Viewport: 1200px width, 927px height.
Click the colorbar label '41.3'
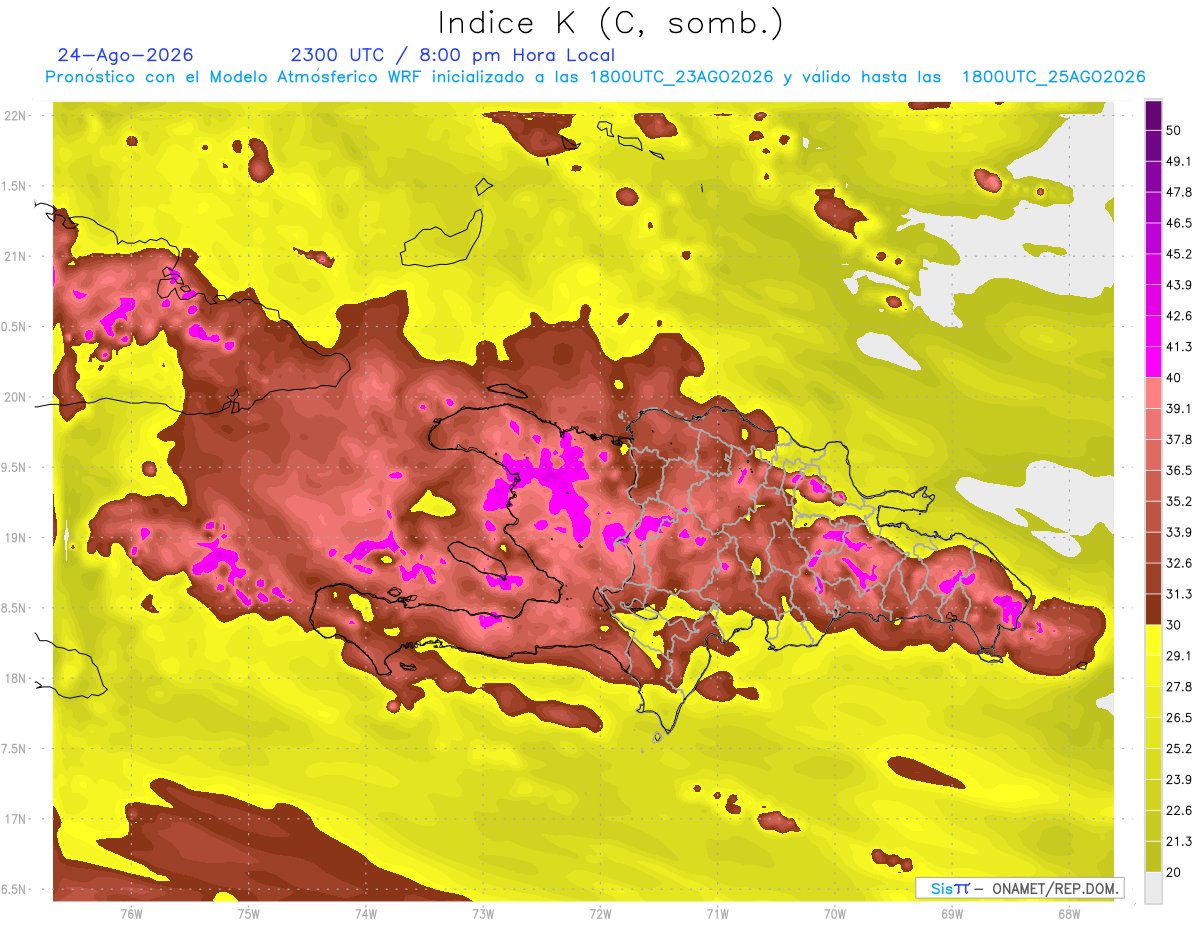coord(1178,347)
